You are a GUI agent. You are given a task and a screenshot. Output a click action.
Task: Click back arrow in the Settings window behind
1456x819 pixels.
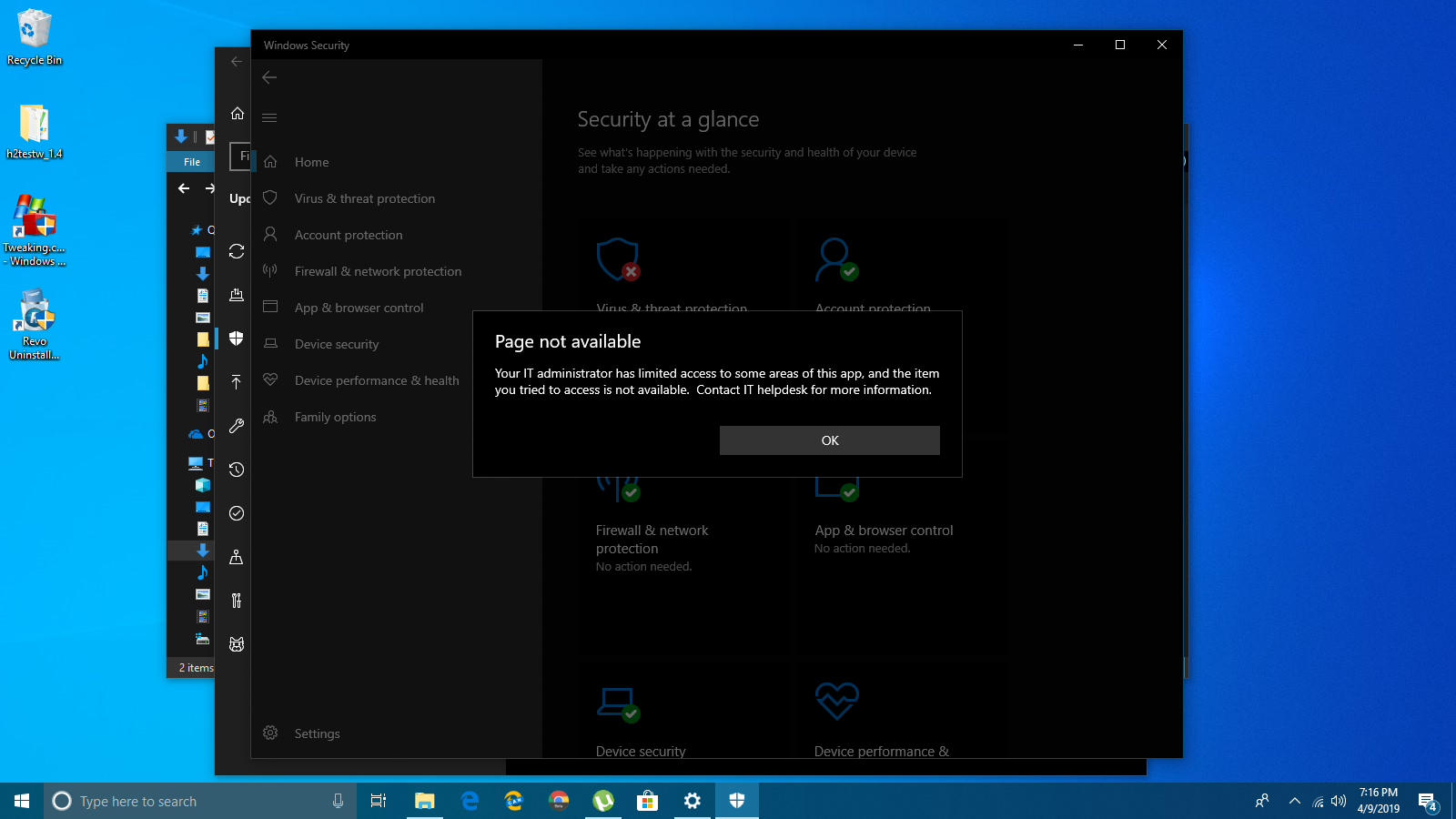[x=237, y=61]
